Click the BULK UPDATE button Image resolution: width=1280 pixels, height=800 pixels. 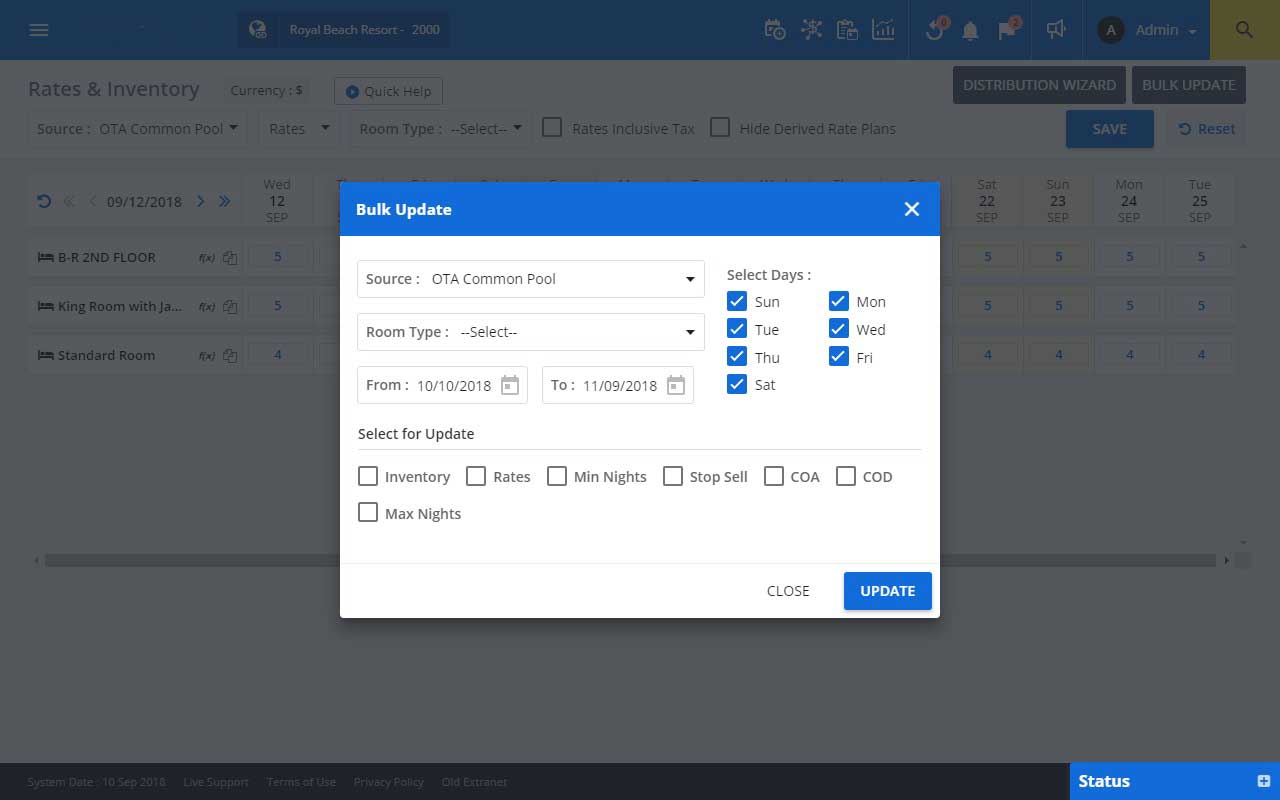(x=1189, y=85)
